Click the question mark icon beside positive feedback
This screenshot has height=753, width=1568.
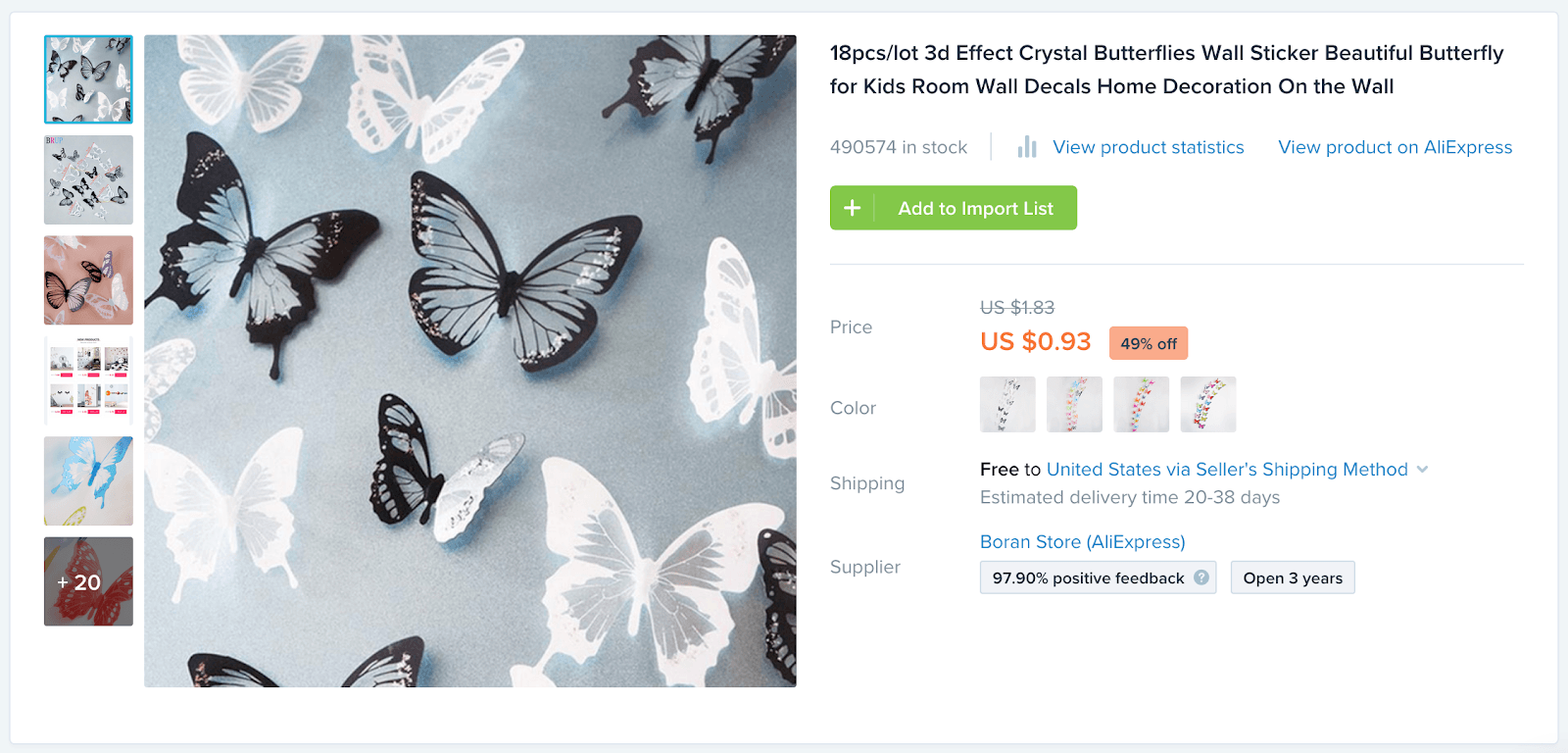1201,577
